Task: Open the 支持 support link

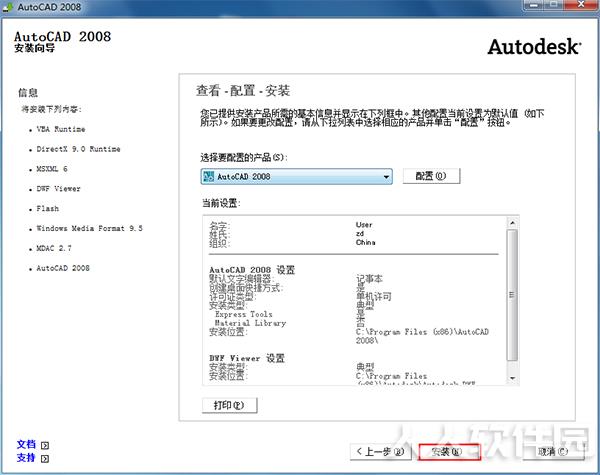Action: [x=26, y=458]
